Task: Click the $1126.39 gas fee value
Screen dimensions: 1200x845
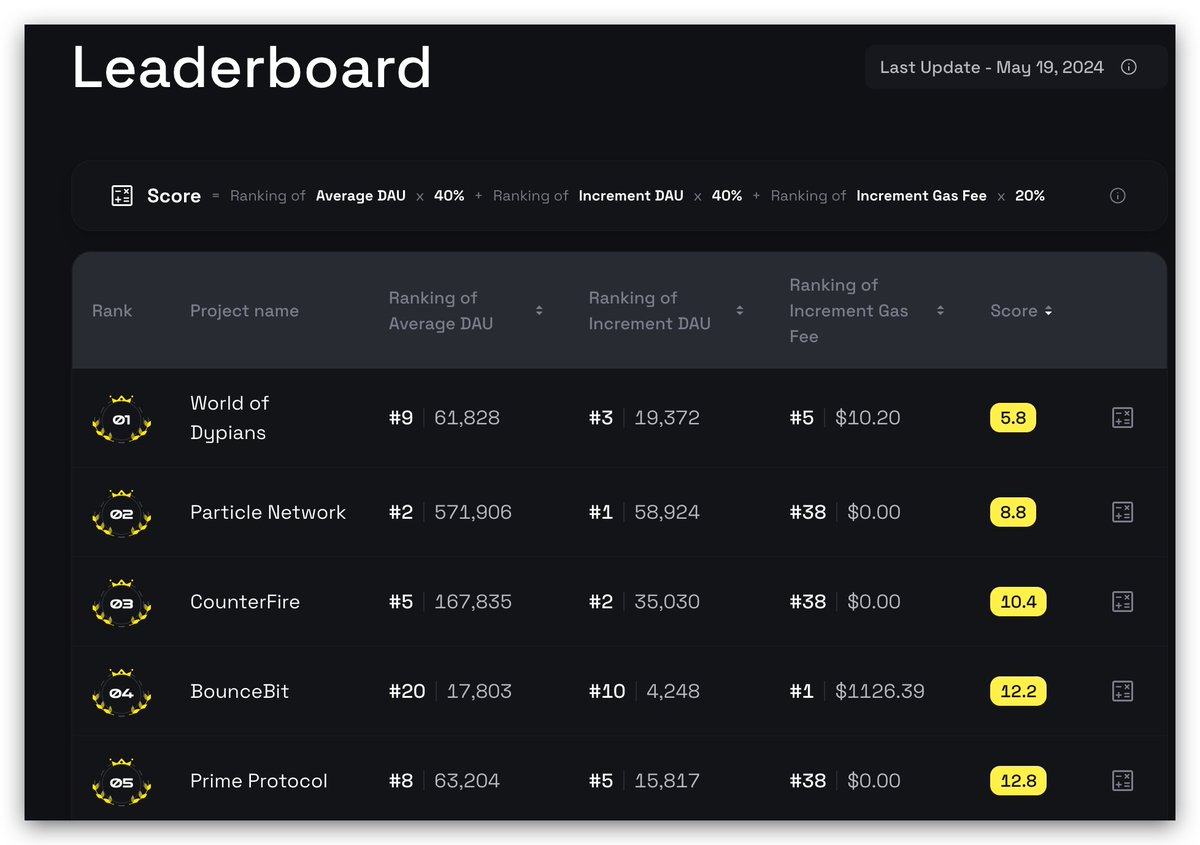Action: pos(880,691)
